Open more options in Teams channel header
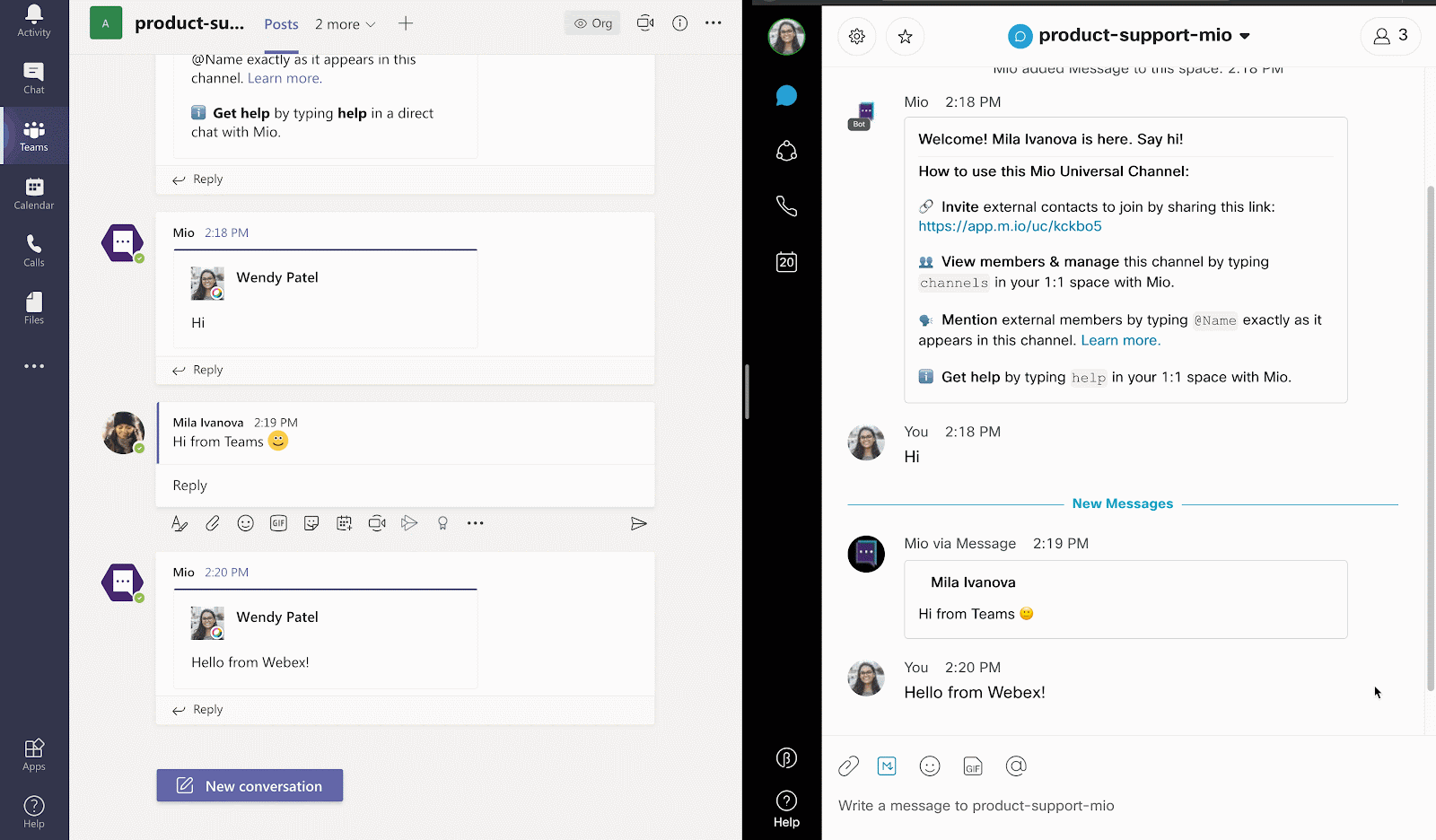The height and width of the screenshot is (840, 1436). click(714, 23)
